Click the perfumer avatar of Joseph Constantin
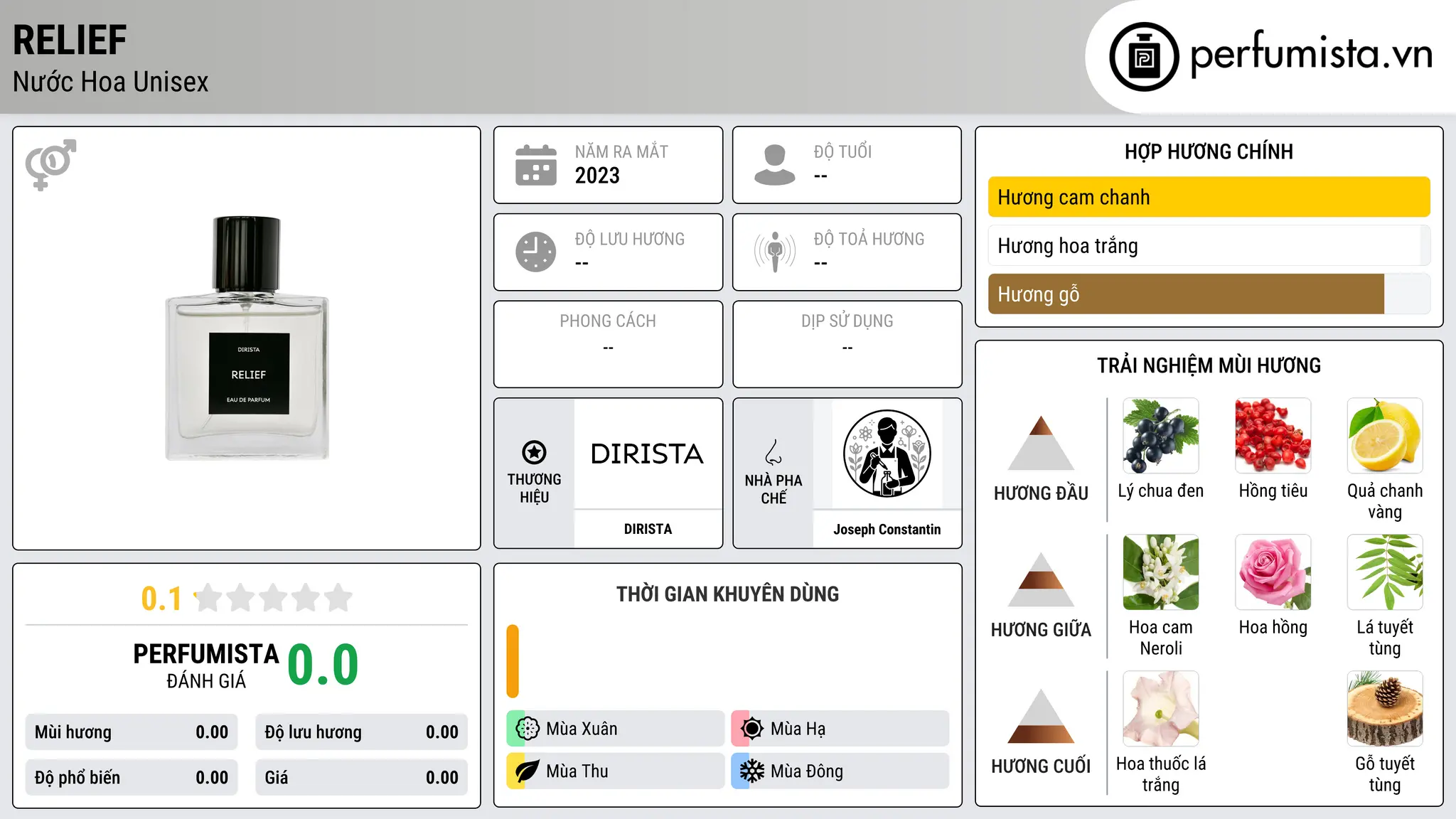Viewport: 1456px width, 819px height. tap(887, 454)
